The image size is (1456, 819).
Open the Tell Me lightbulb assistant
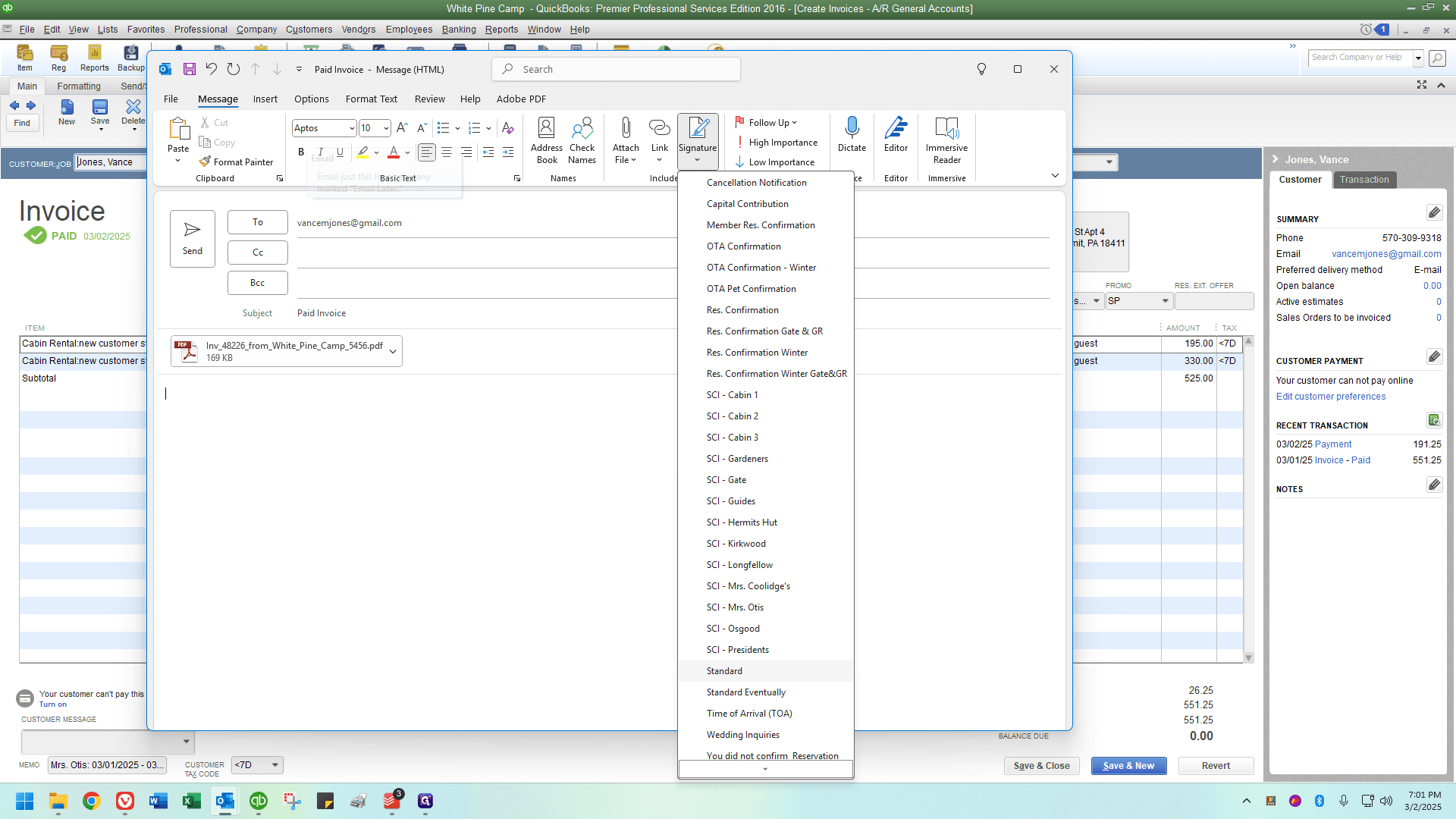981,69
